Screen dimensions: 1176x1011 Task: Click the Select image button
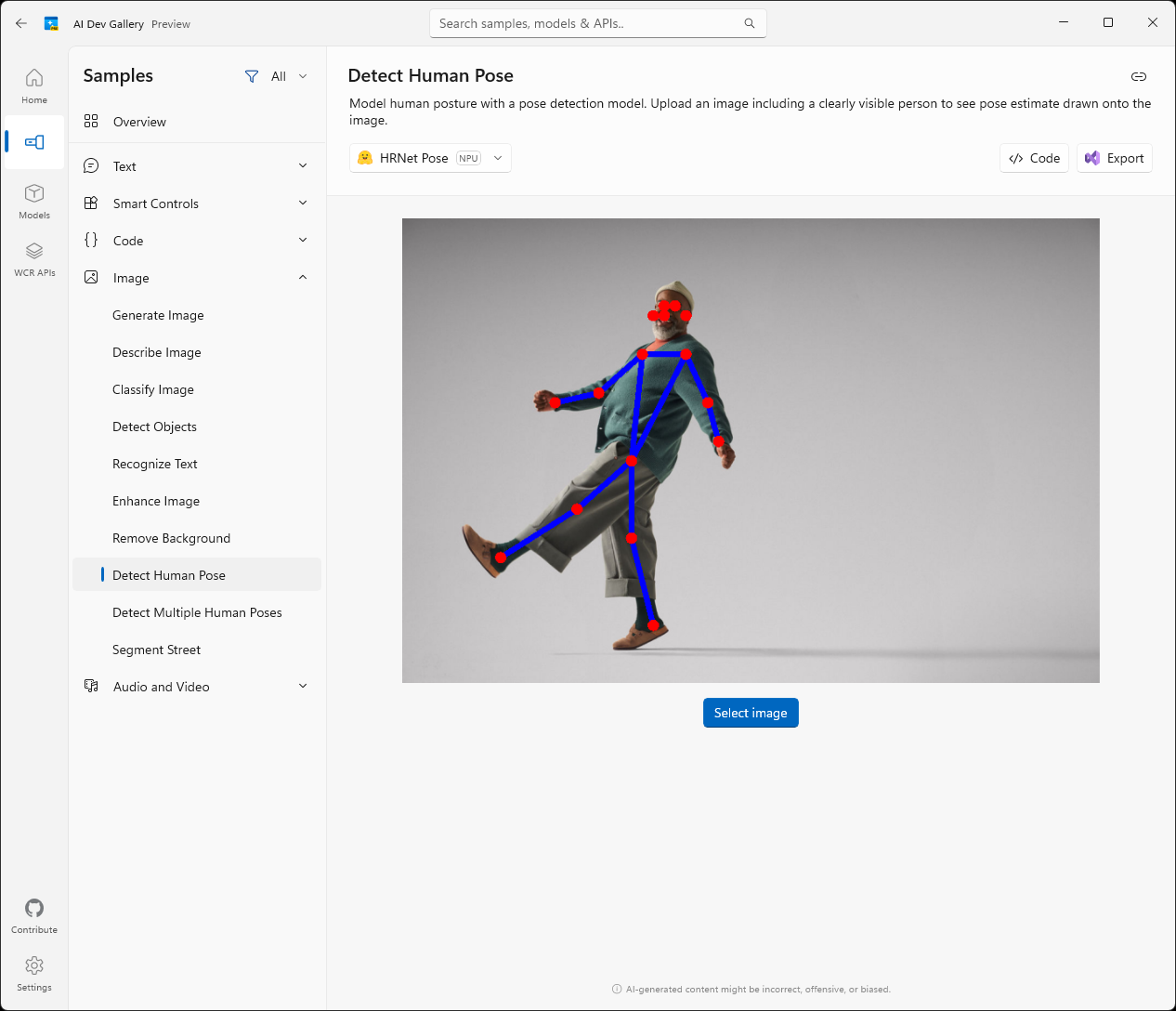point(751,713)
